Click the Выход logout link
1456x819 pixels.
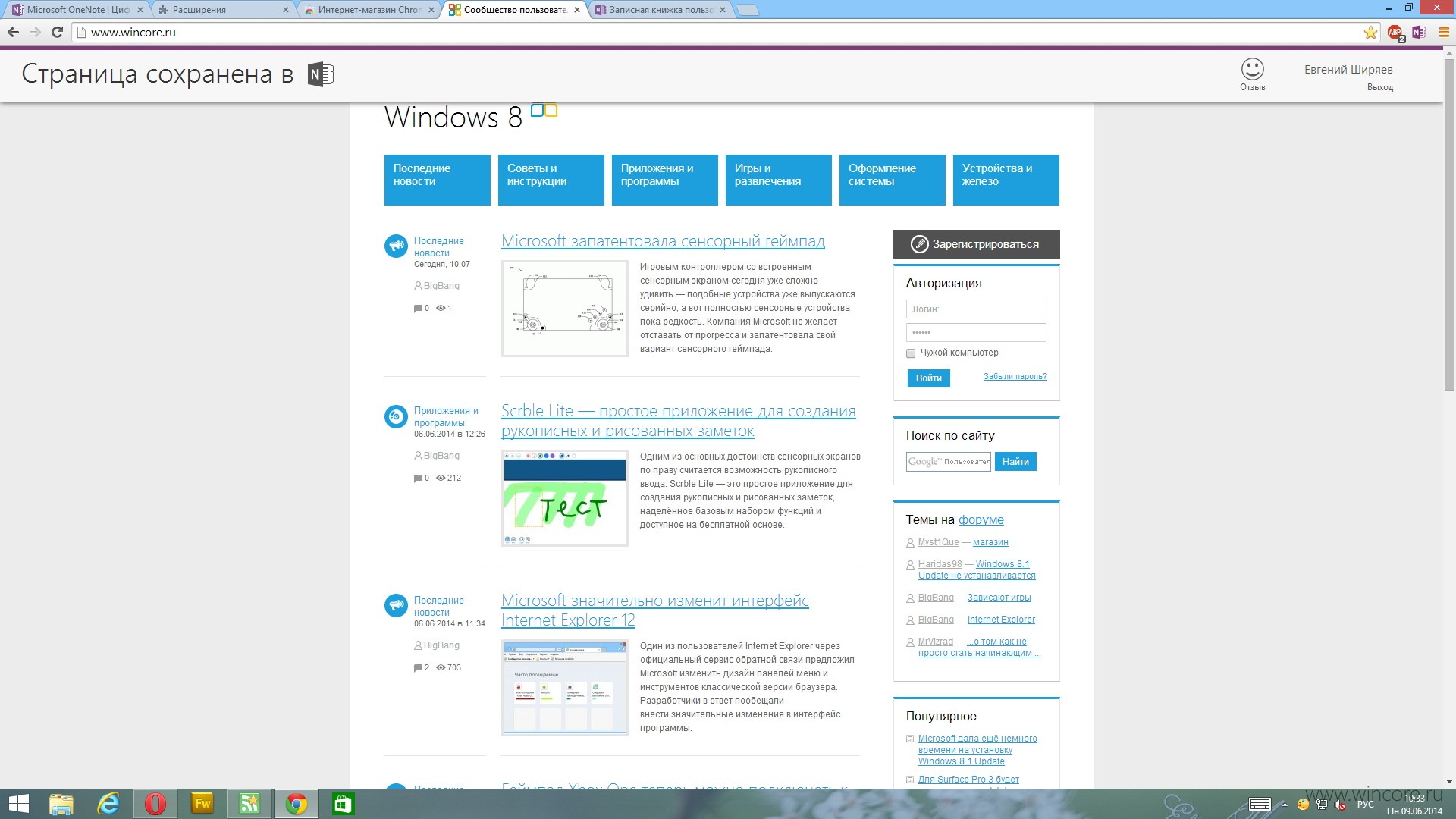(x=1379, y=87)
